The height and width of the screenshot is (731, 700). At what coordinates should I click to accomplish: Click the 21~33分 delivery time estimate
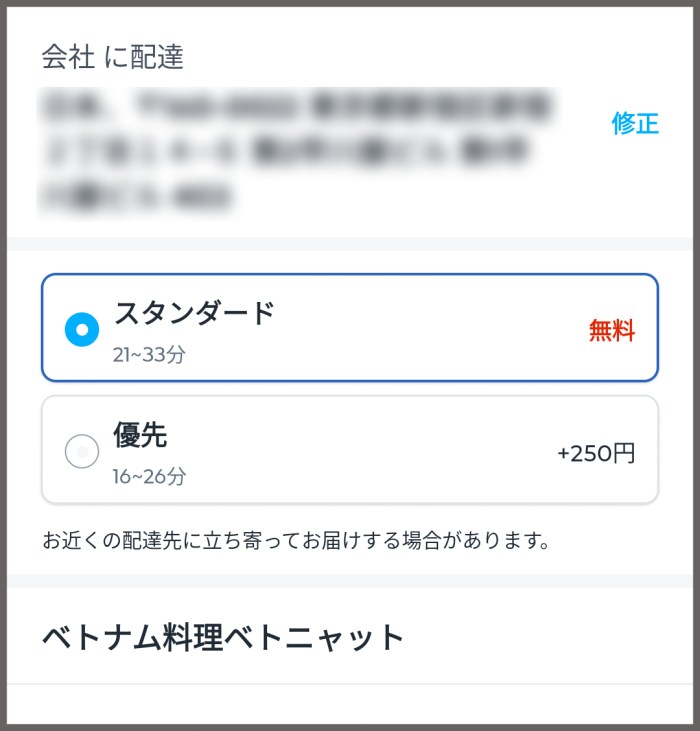coord(149,354)
